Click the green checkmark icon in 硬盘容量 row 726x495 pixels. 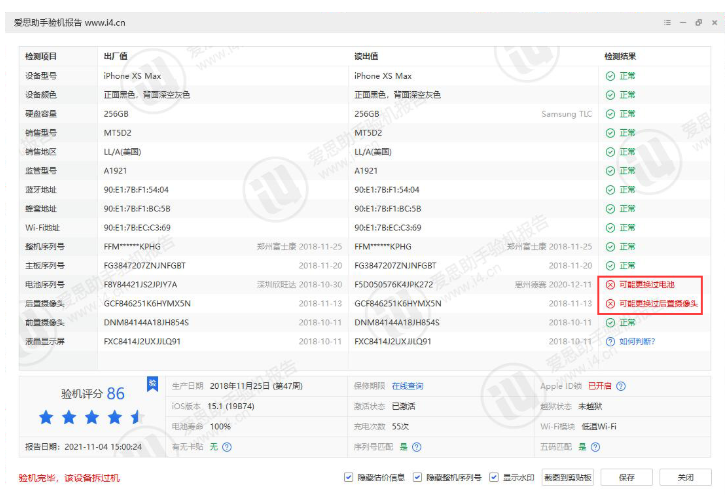tap(610, 114)
